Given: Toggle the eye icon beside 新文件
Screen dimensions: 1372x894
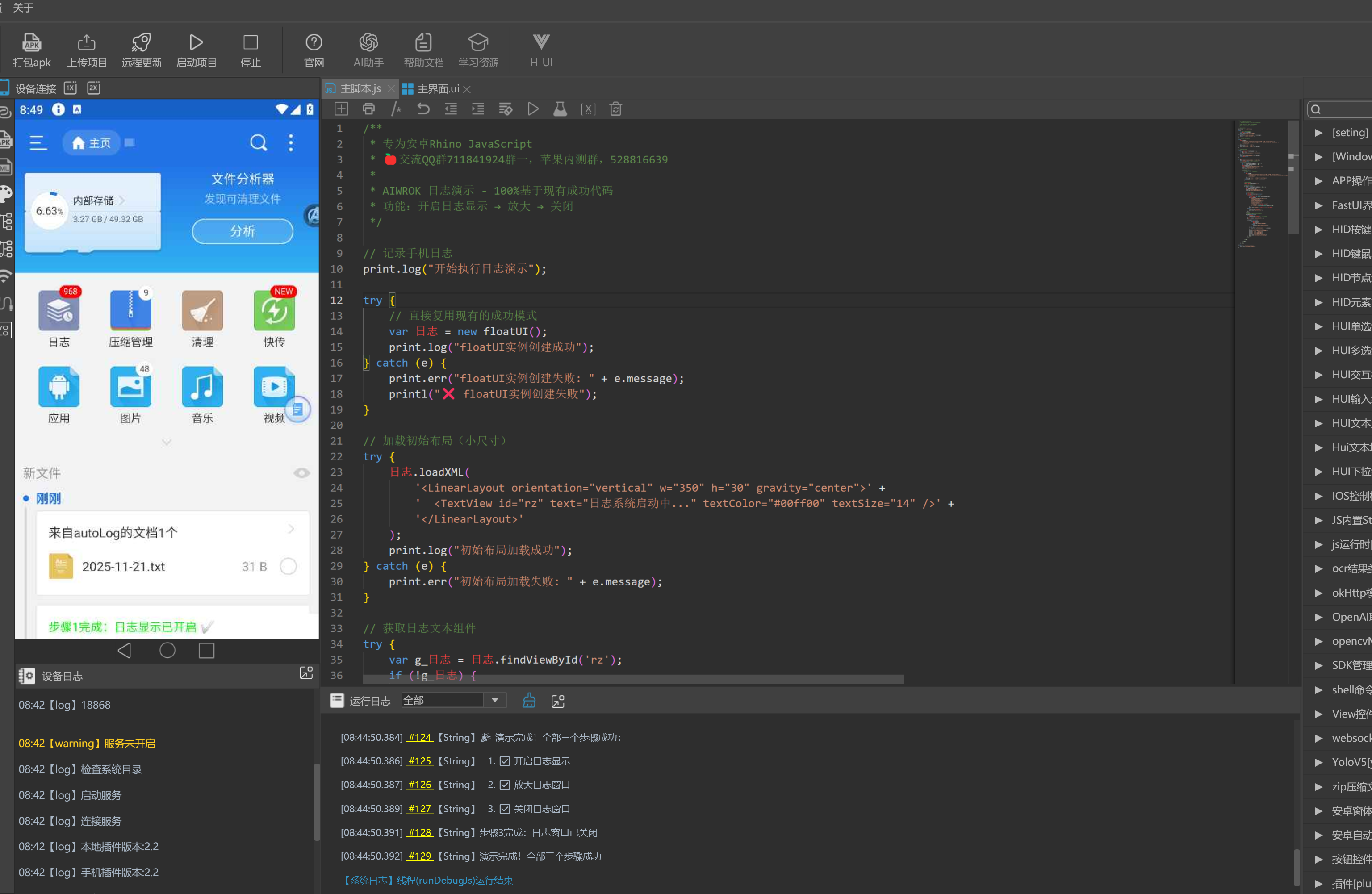Looking at the screenshot, I should [301, 473].
